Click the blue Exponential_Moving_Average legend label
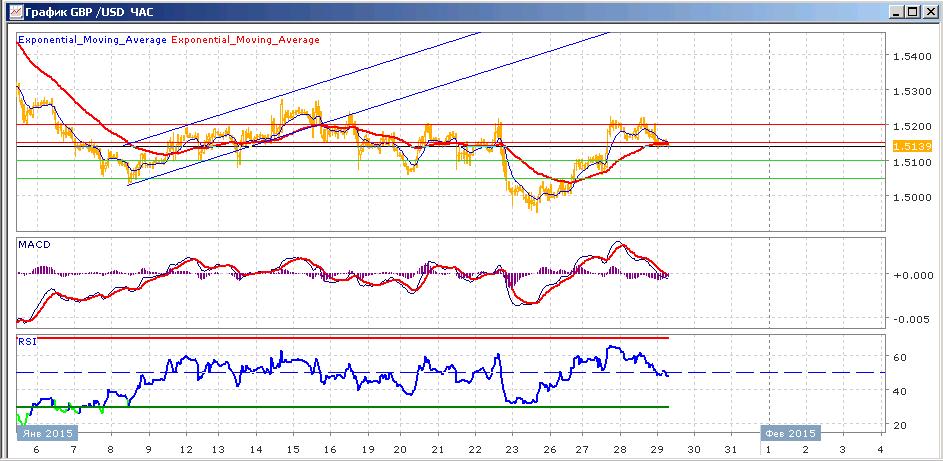The width and height of the screenshot is (943, 461). [x=93, y=40]
